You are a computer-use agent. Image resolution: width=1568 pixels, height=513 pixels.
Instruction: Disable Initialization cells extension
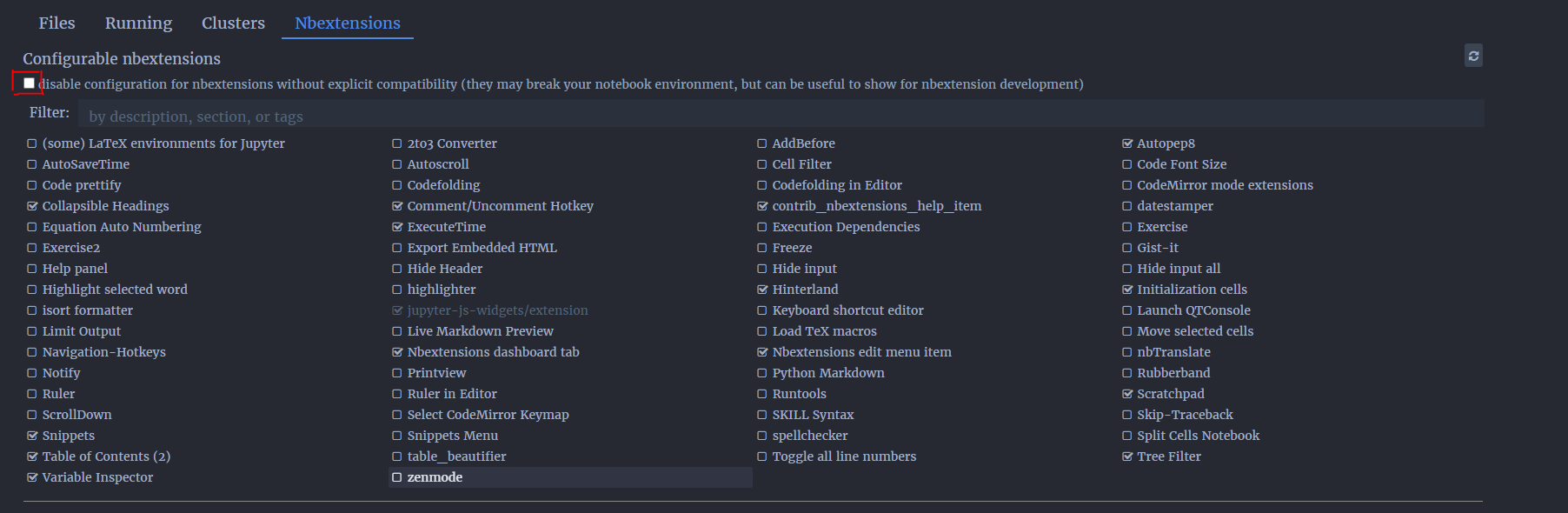(1127, 290)
